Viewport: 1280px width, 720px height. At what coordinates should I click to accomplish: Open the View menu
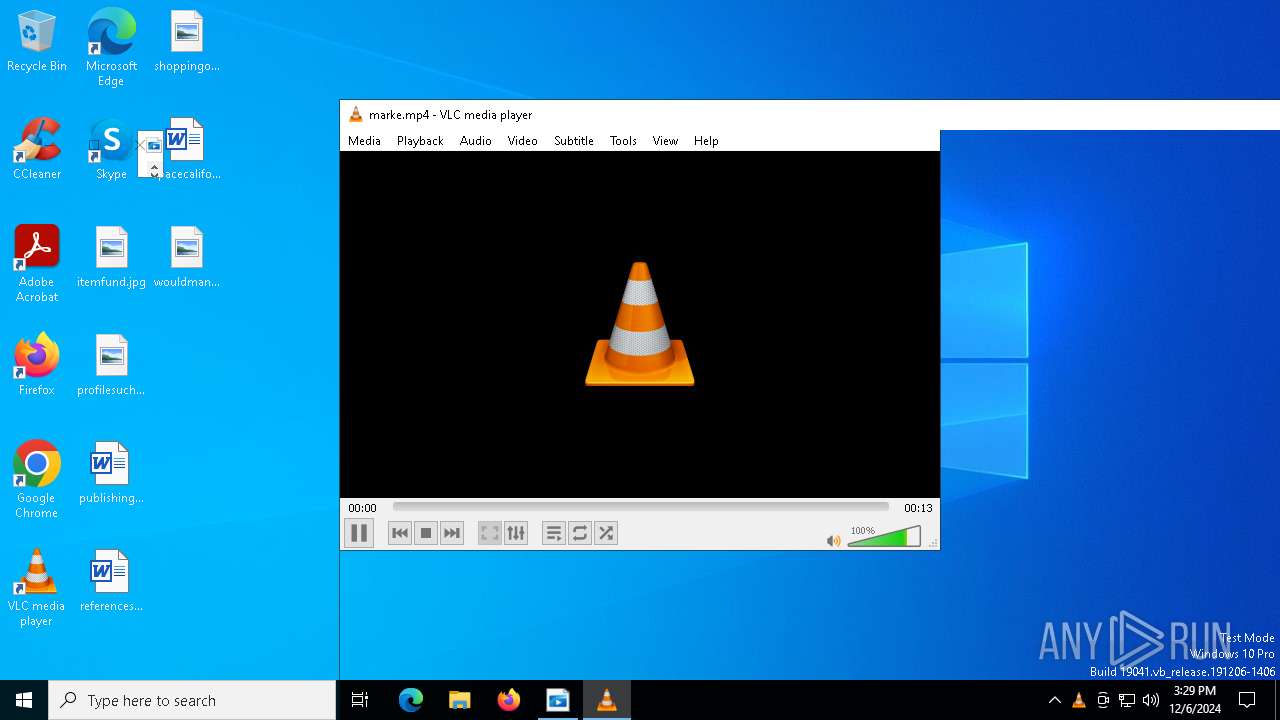coord(665,141)
